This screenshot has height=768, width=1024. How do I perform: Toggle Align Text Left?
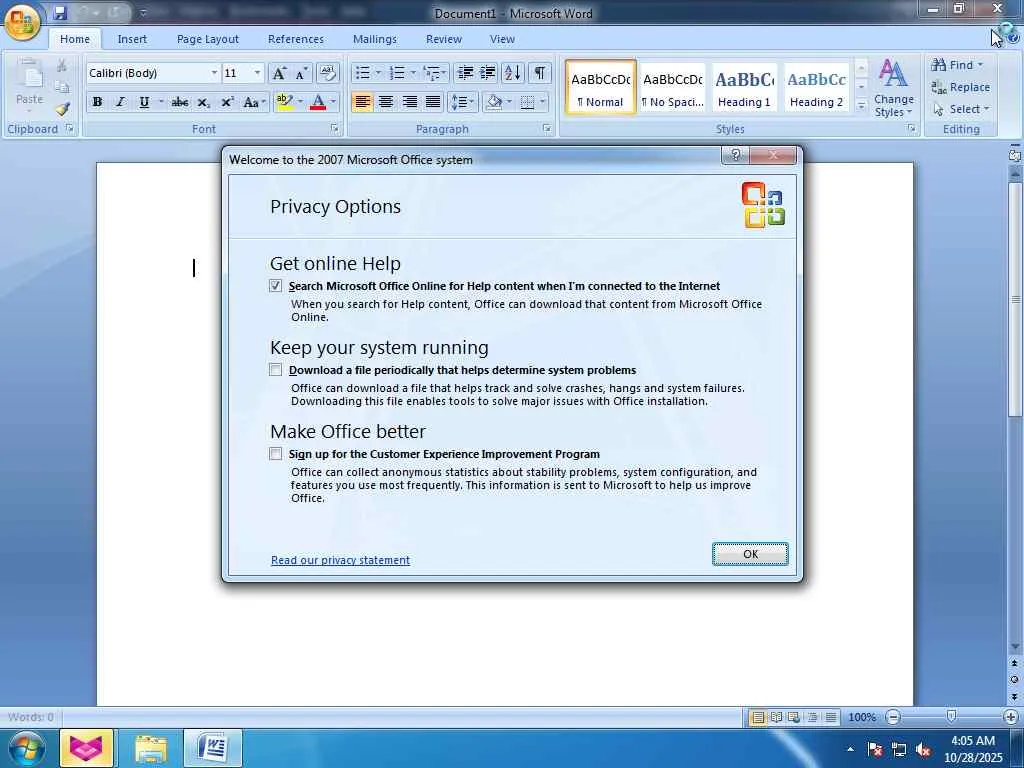(x=362, y=102)
